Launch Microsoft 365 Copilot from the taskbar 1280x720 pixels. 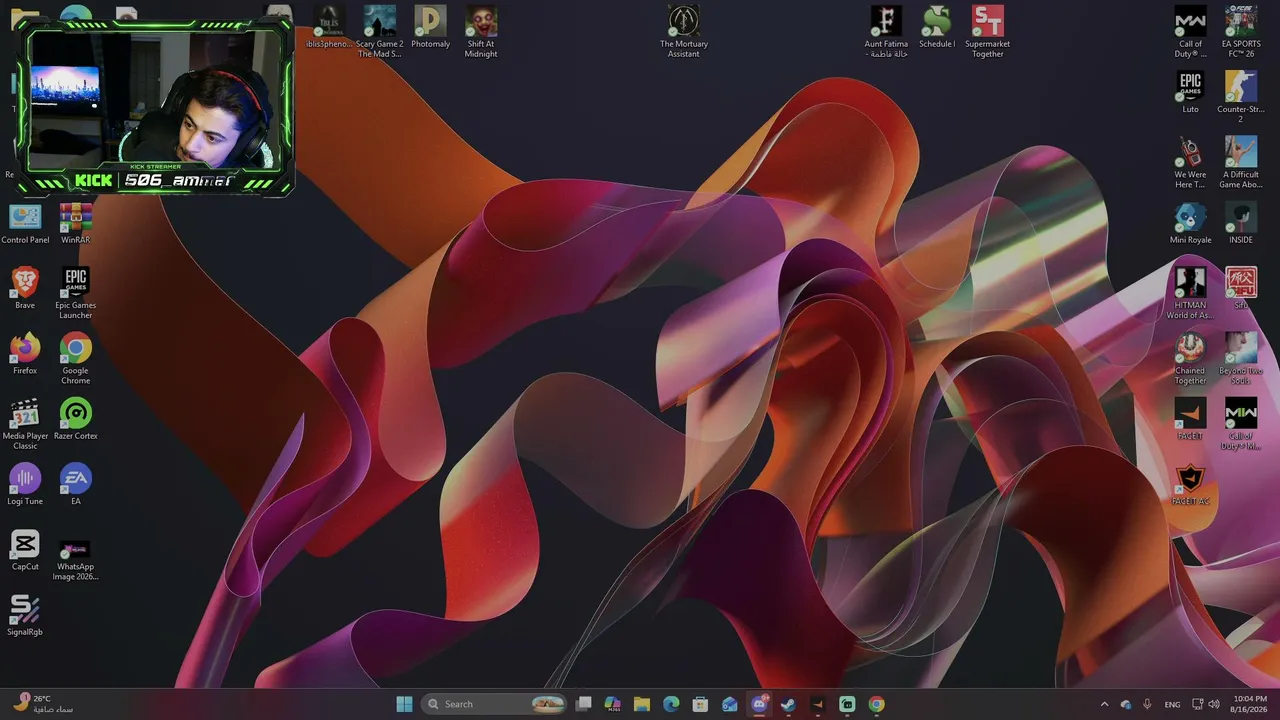[x=613, y=704]
